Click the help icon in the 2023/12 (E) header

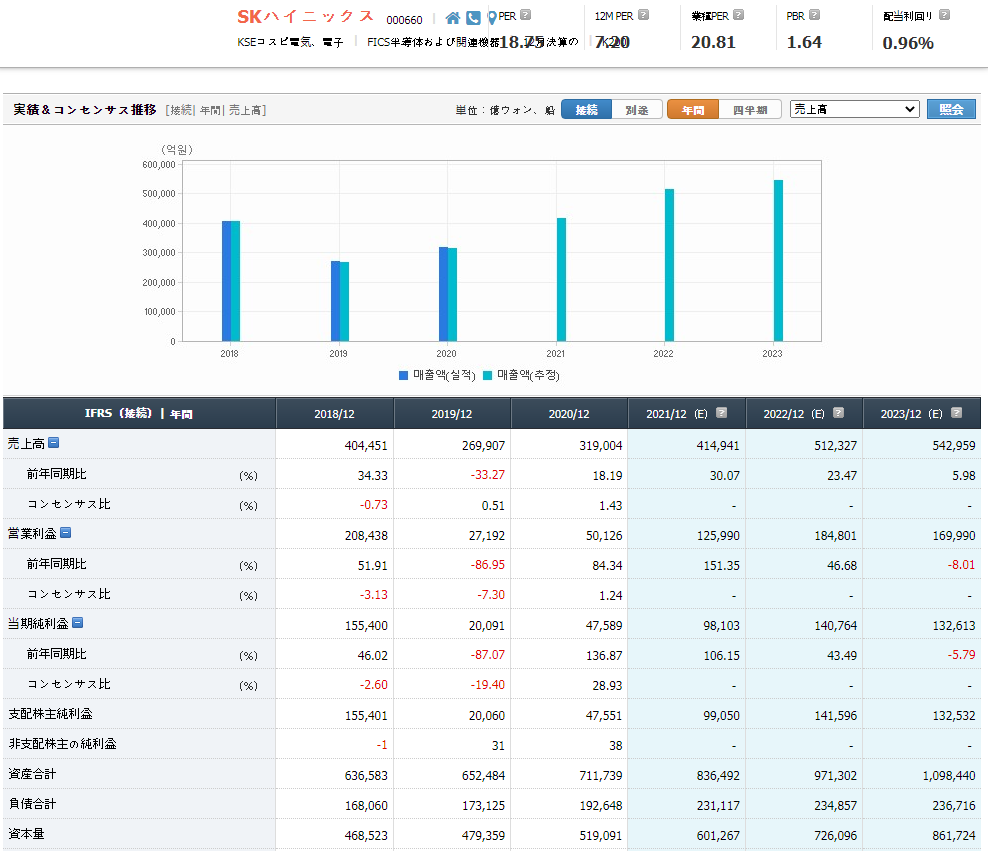coord(956,413)
